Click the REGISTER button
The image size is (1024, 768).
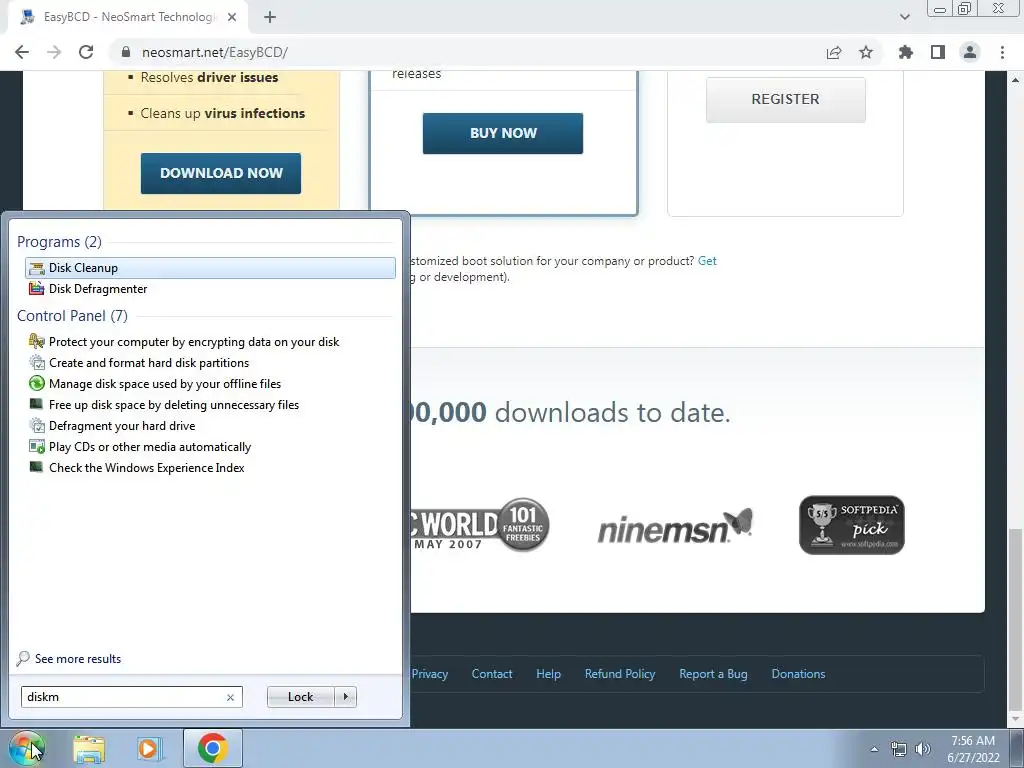click(786, 99)
